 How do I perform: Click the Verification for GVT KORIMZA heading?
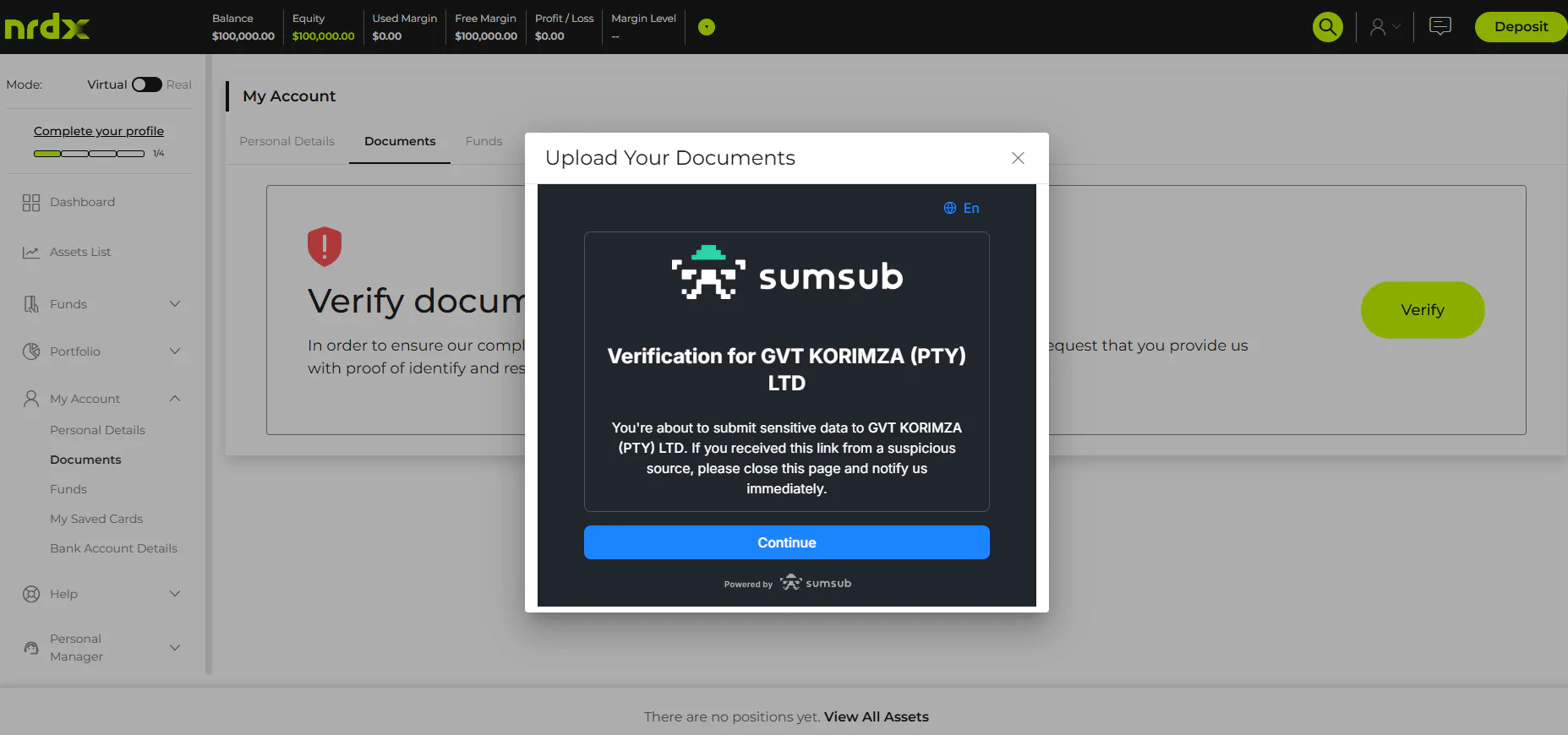pyautogui.click(x=786, y=369)
